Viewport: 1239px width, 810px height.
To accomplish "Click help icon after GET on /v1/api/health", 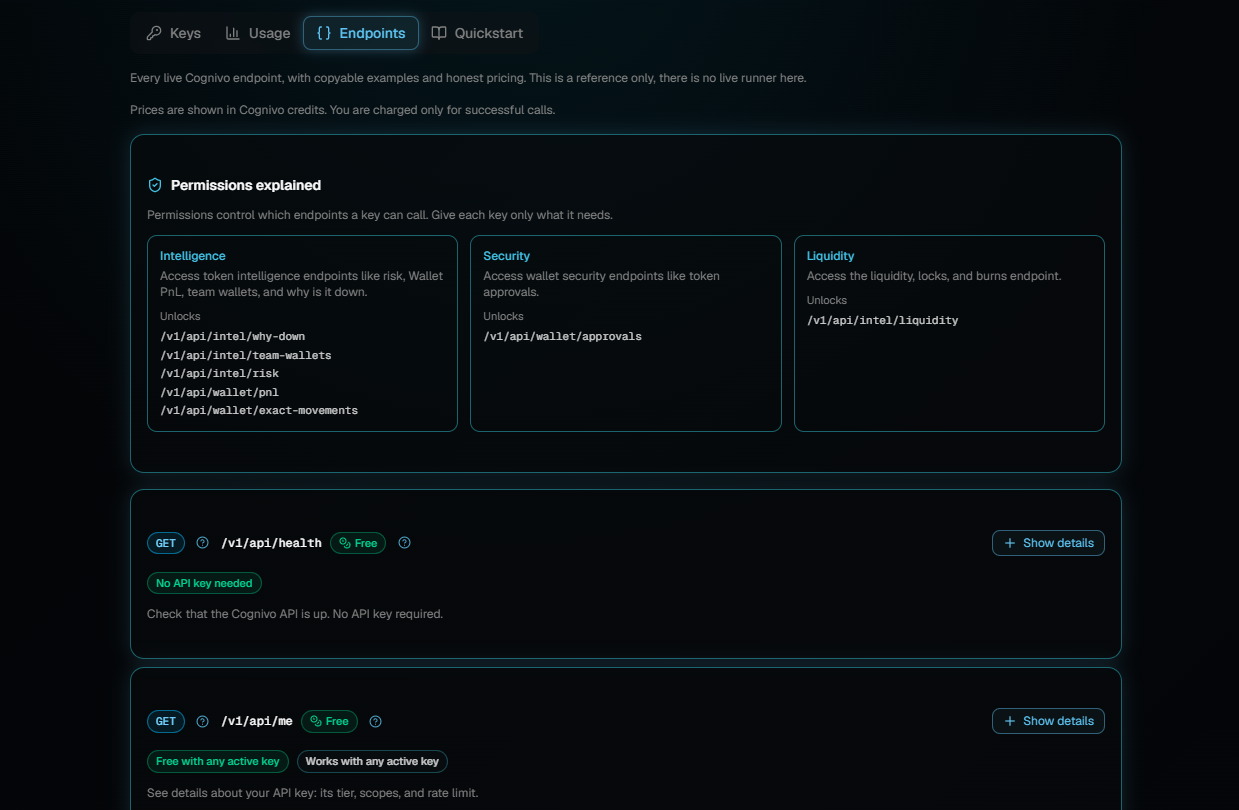I will [202, 543].
